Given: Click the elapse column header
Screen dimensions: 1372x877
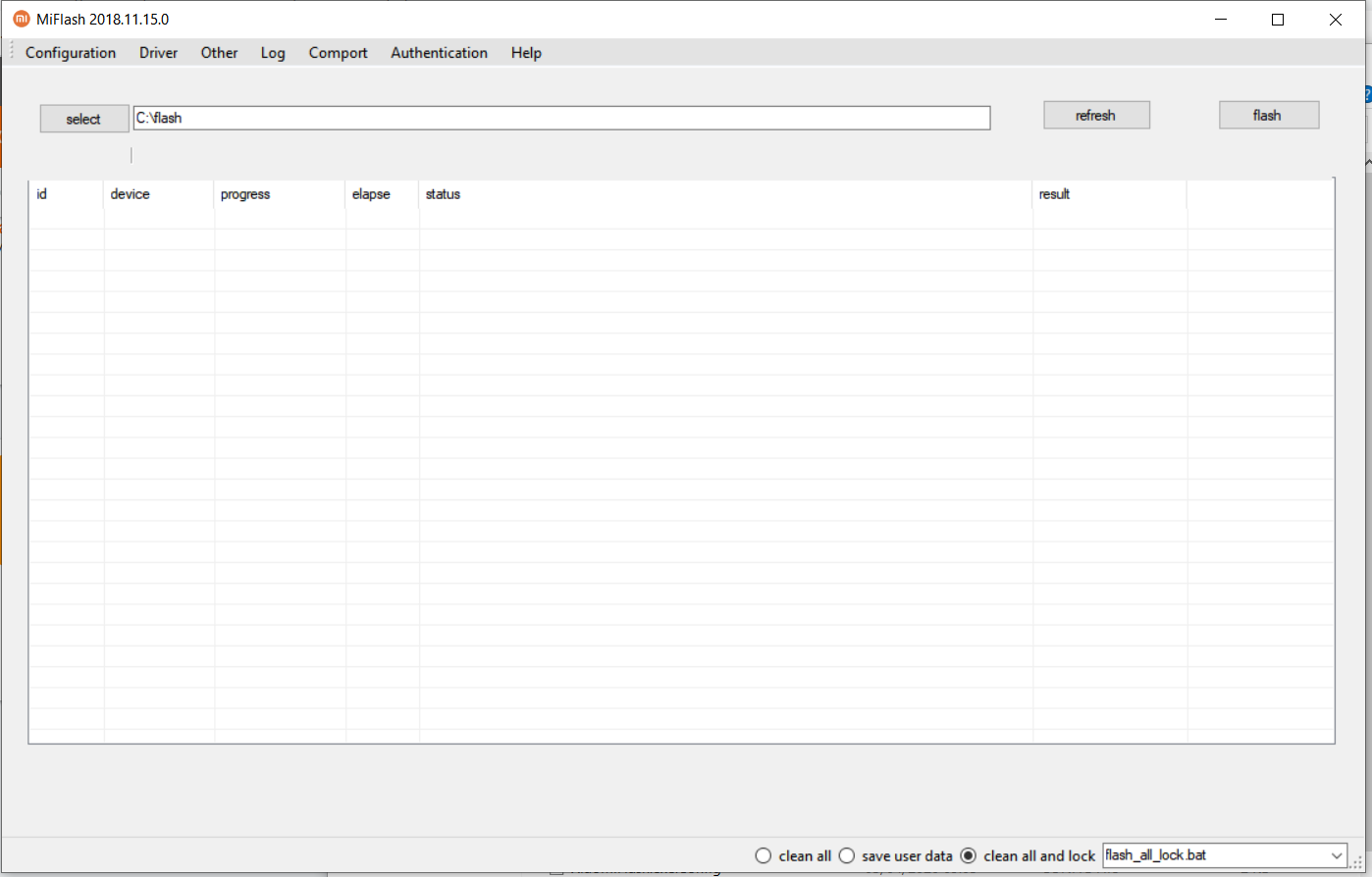Looking at the screenshot, I should click(x=382, y=194).
